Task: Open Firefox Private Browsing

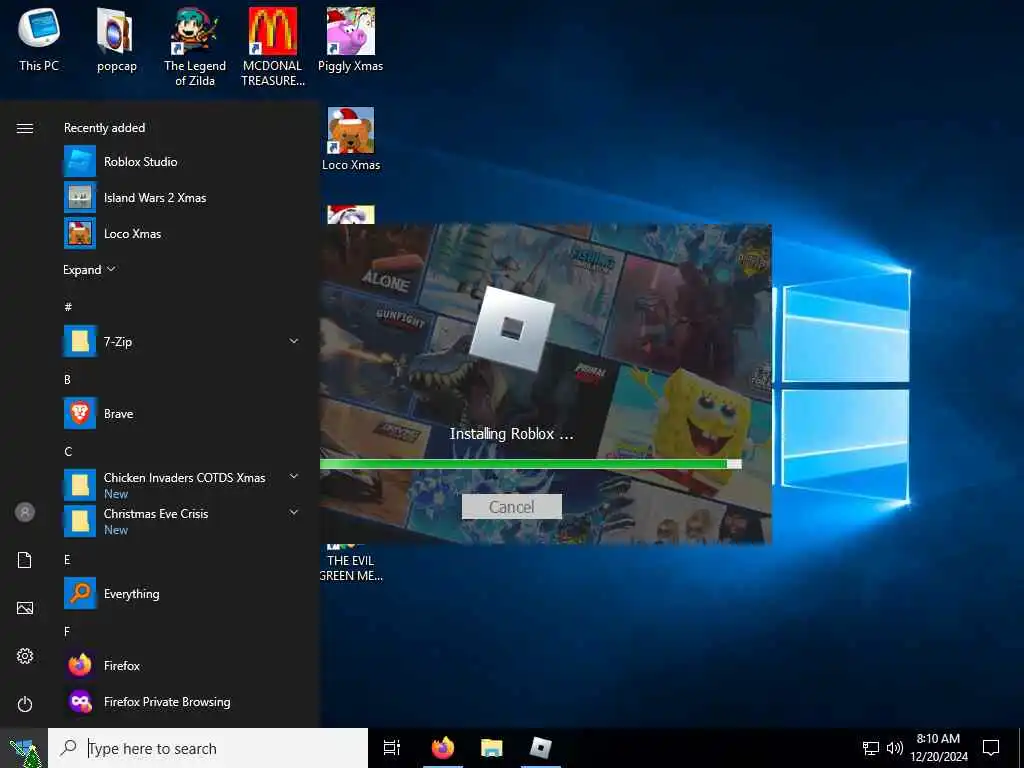Action: 182,702
